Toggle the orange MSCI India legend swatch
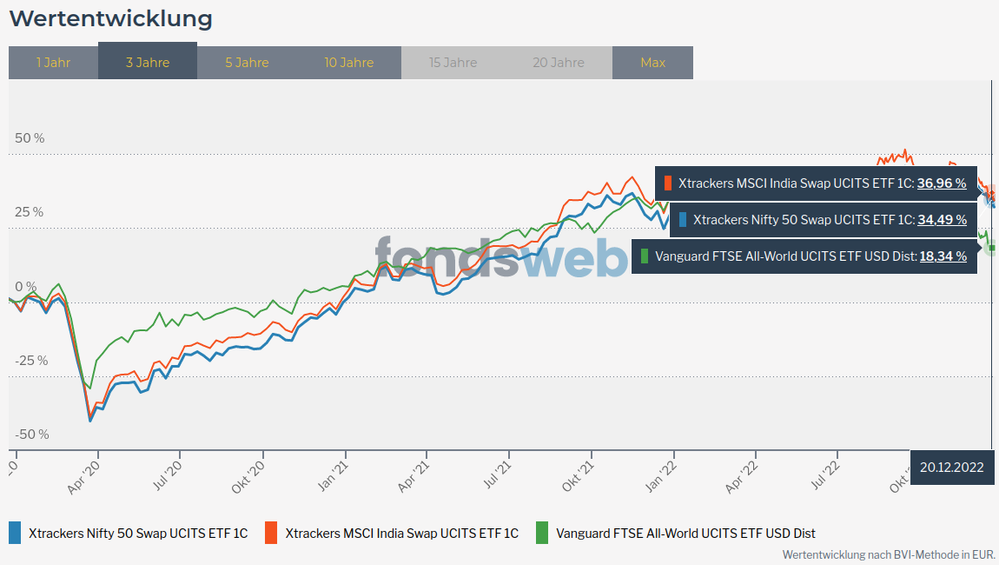 (x=271, y=533)
